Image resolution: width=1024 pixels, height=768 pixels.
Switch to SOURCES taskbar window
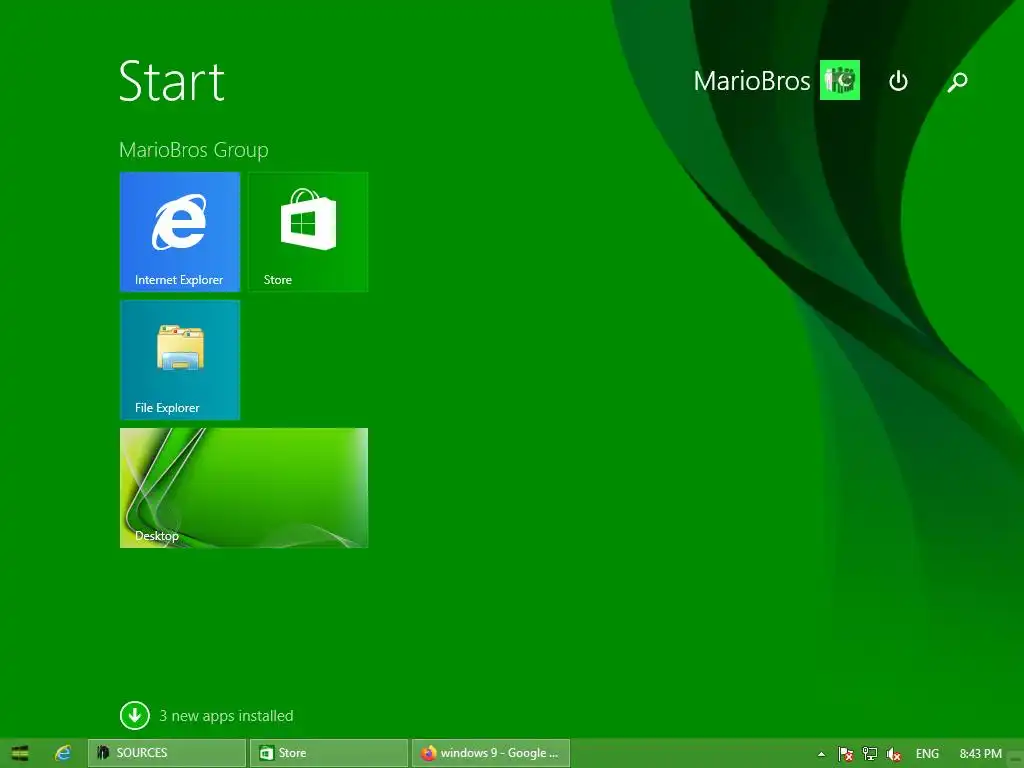tap(167, 753)
